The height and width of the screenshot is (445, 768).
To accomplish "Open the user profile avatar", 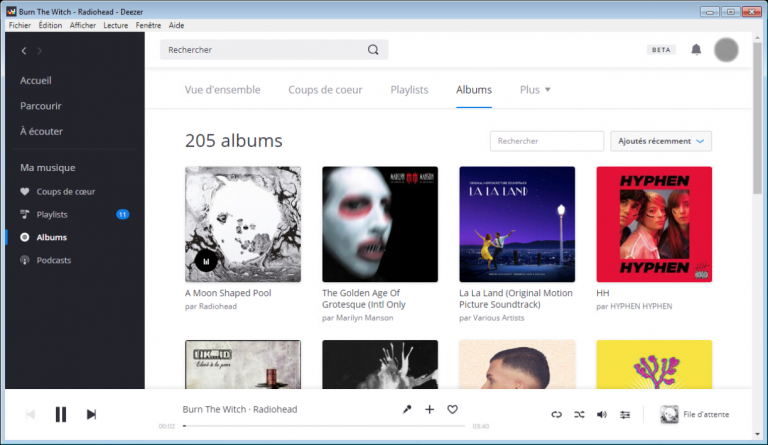I will [x=727, y=49].
